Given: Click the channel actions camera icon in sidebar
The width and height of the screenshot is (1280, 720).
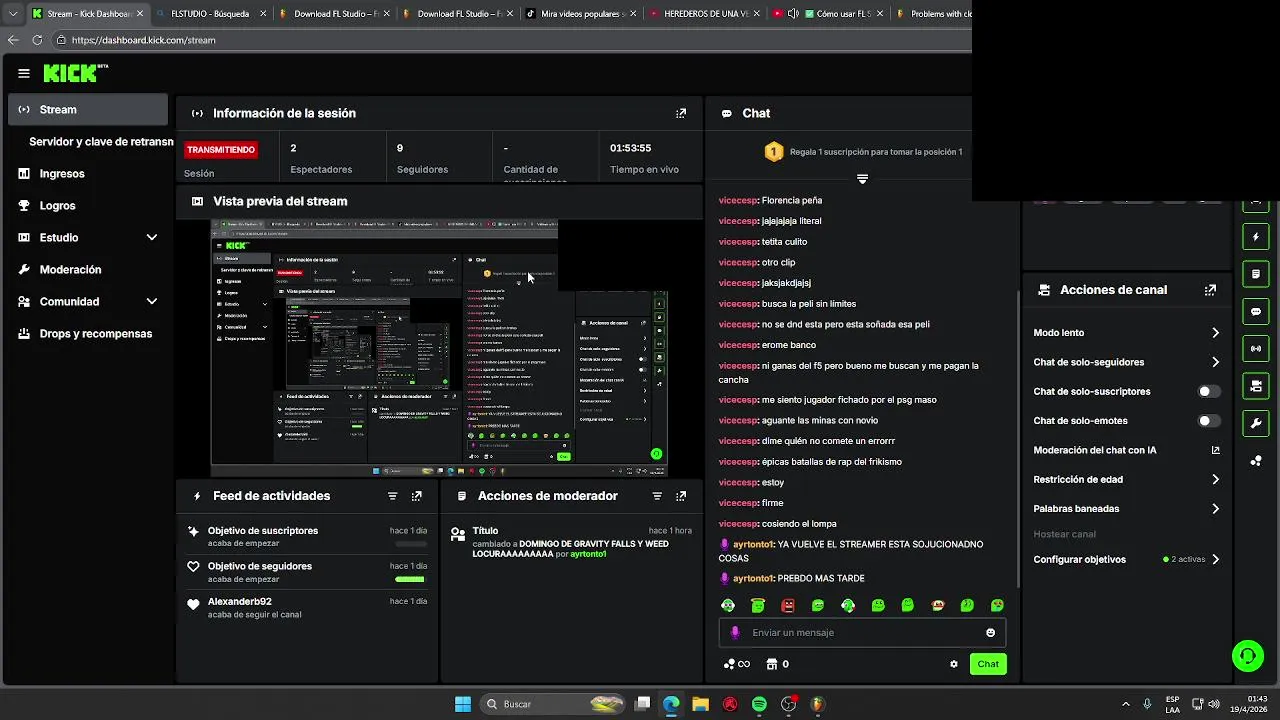Looking at the screenshot, I should 1256,386.
